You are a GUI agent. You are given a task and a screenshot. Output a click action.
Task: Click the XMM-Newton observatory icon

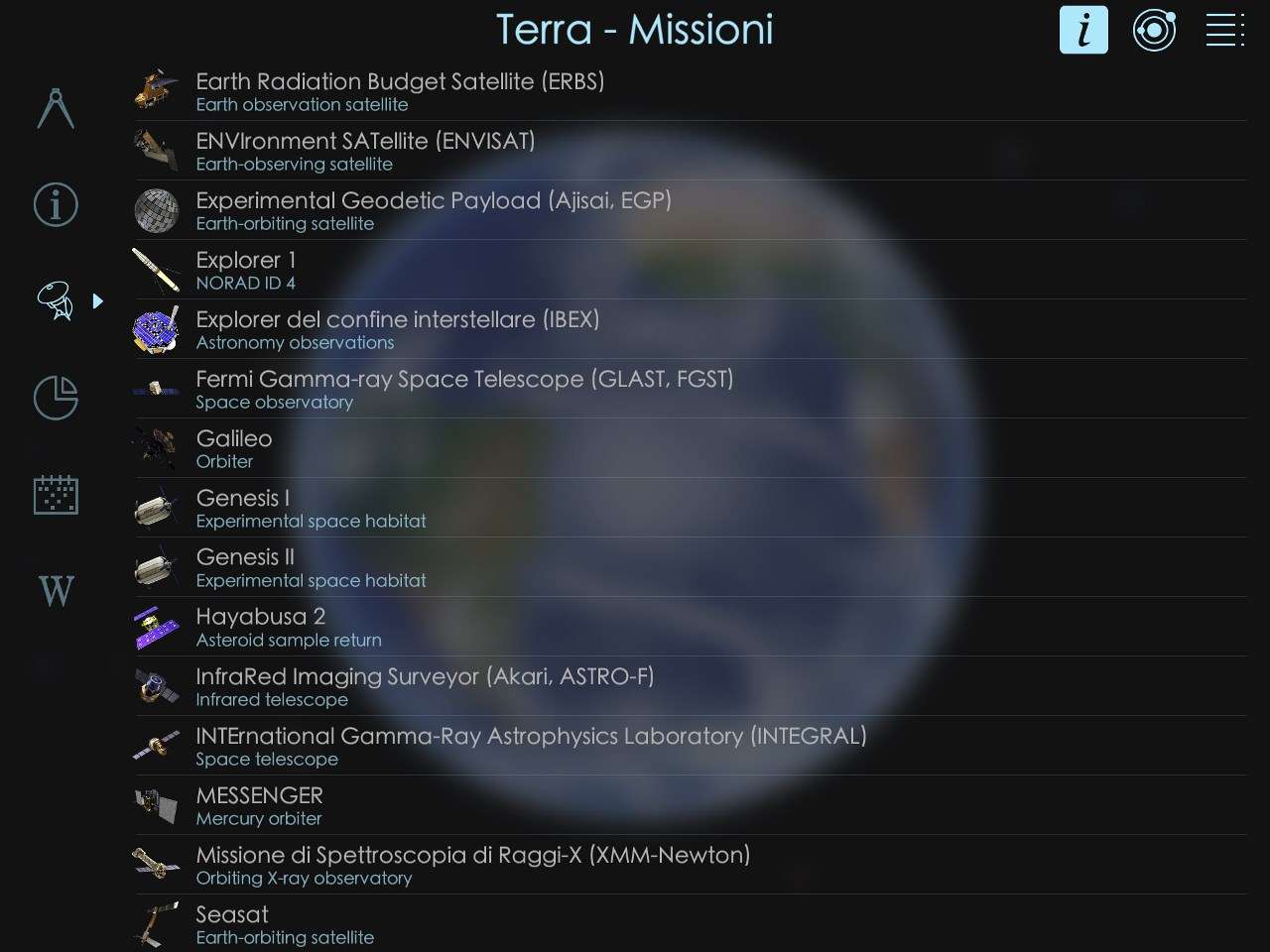point(157,865)
